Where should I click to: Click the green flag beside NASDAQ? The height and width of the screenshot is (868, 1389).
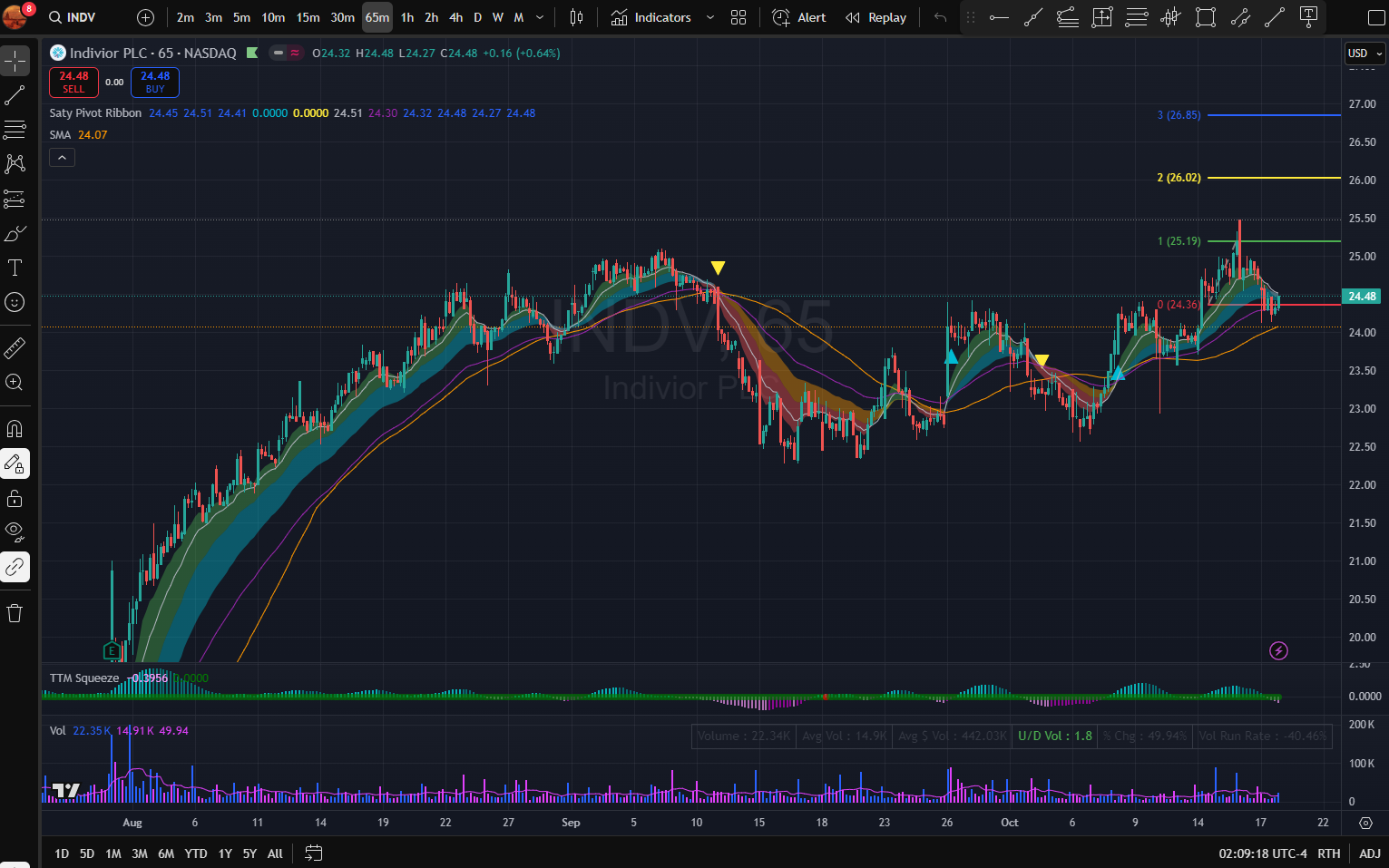point(252,53)
